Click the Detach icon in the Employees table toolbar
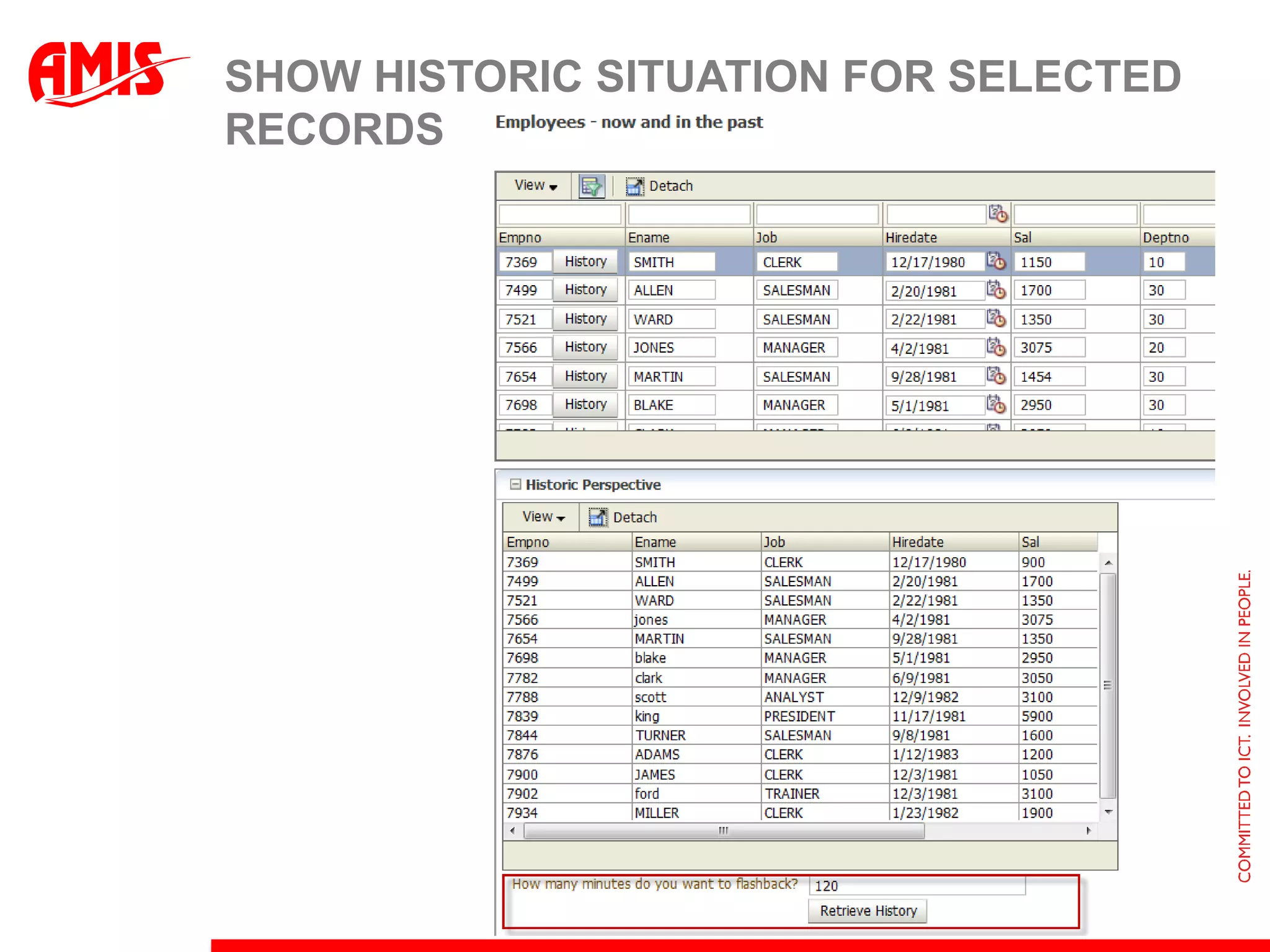 click(x=634, y=186)
